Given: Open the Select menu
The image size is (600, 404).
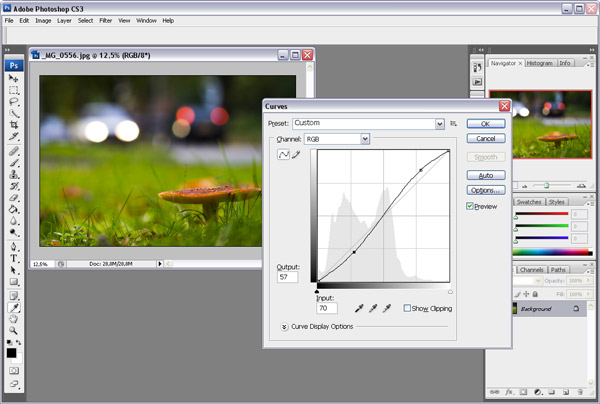Looking at the screenshot, I should 85,21.
